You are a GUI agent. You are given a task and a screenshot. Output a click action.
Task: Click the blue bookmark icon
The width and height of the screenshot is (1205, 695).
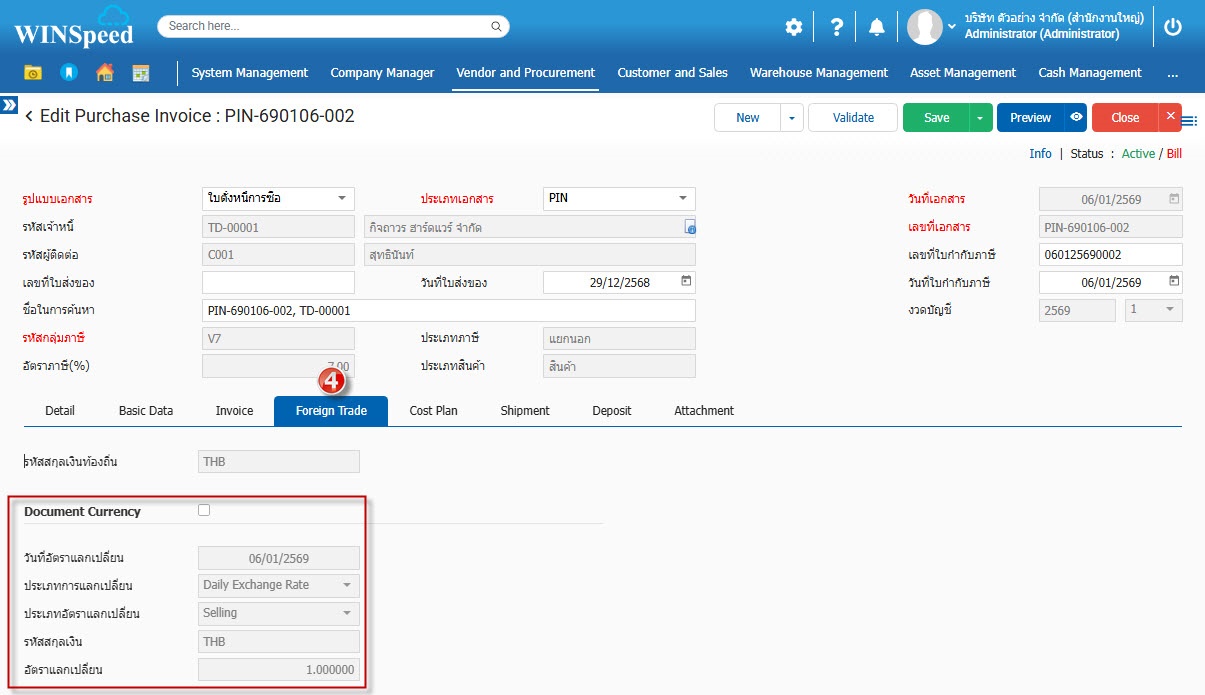pyautogui.click(x=68, y=73)
